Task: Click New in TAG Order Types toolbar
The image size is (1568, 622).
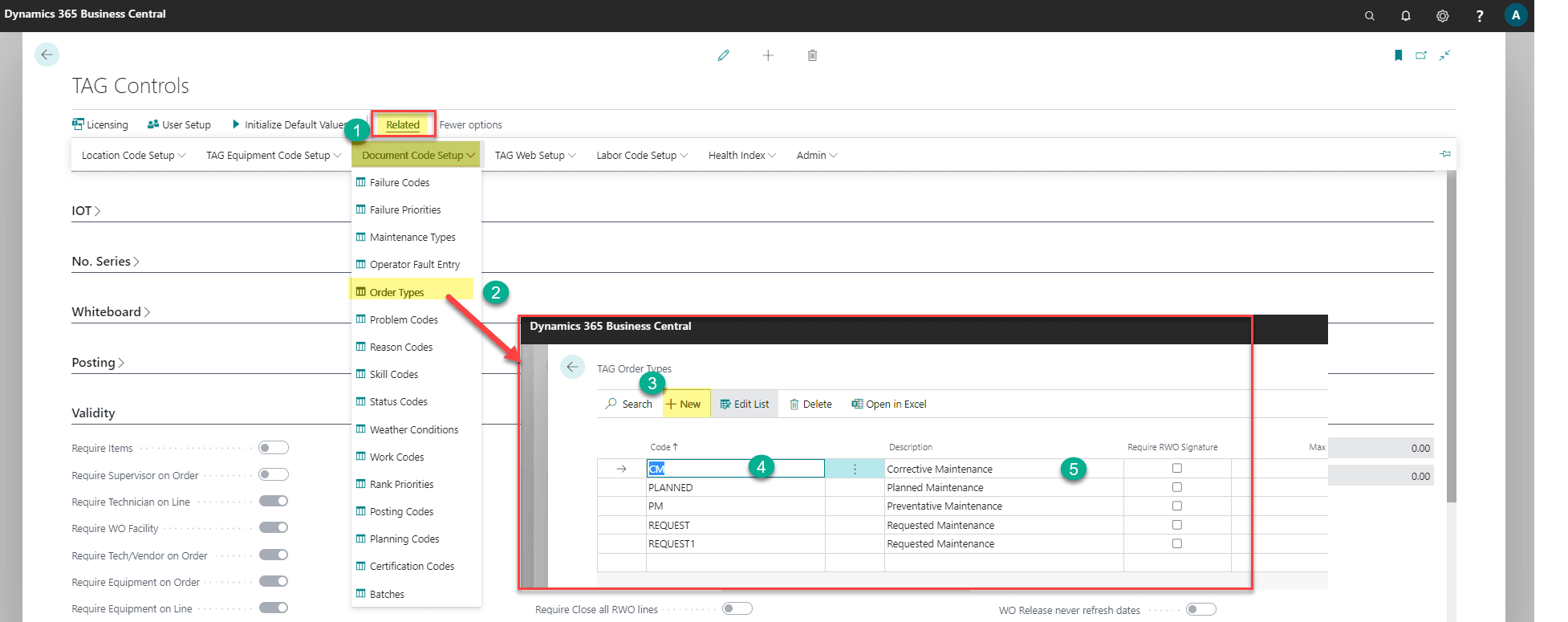Action: (x=684, y=404)
